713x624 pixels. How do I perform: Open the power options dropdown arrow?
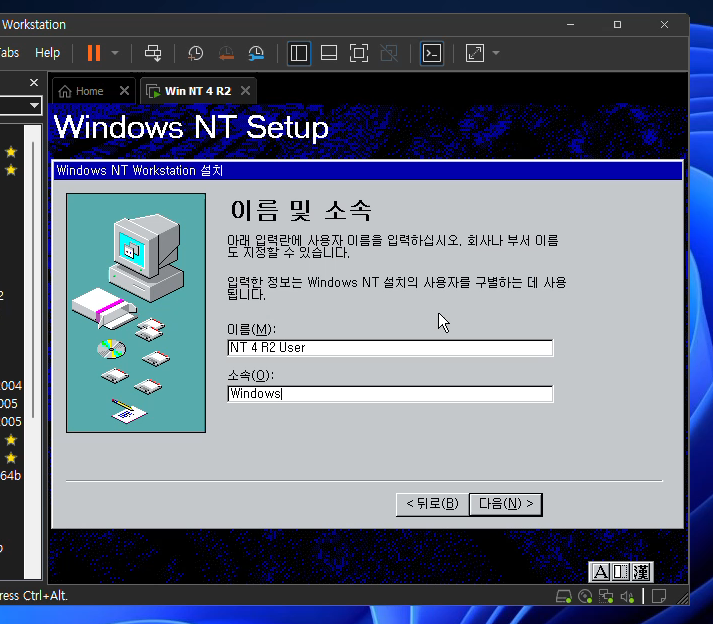(x=115, y=53)
